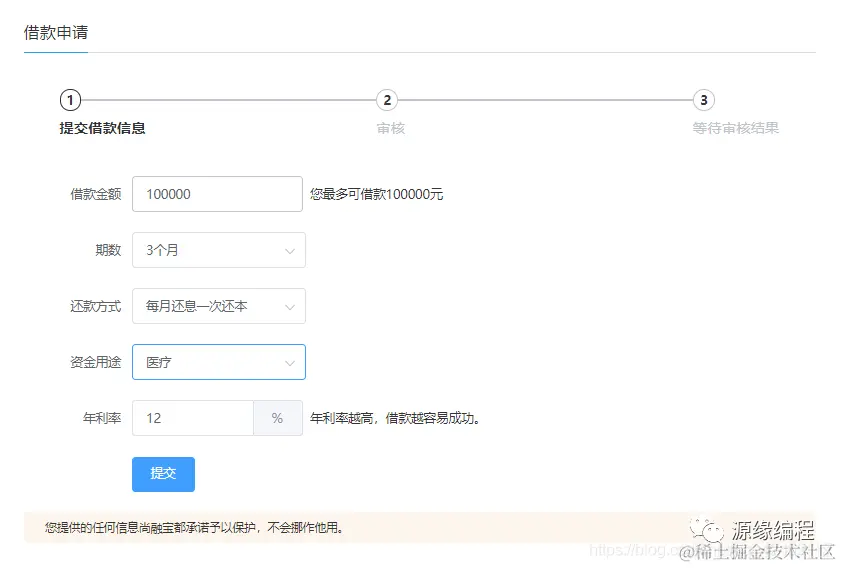Click the text 您最多可借款100000元
The height and width of the screenshot is (568, 842).
[x=376, y=194]
